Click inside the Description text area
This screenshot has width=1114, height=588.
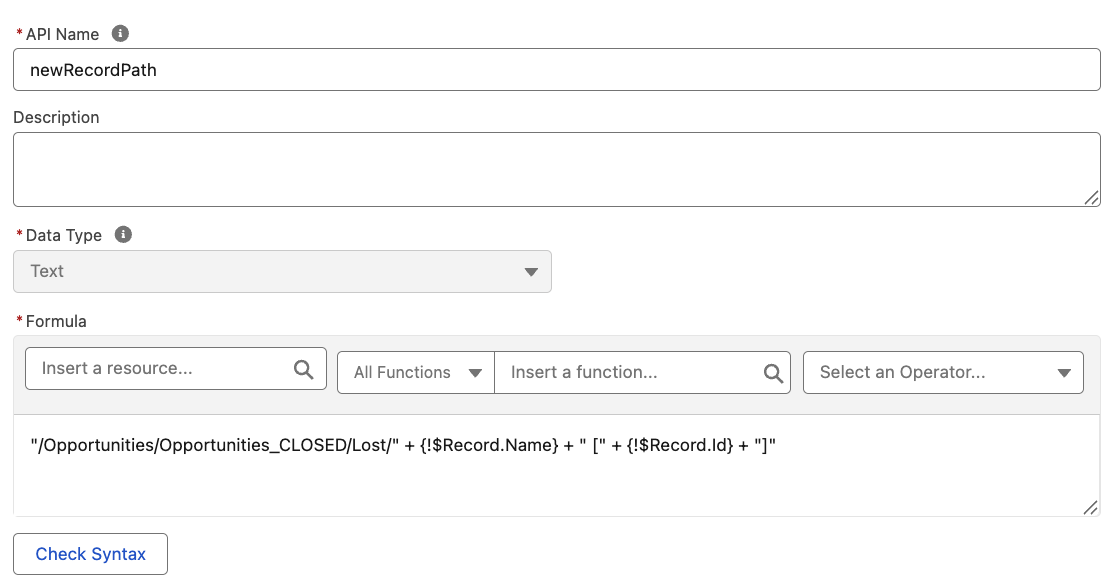[556, 169]
